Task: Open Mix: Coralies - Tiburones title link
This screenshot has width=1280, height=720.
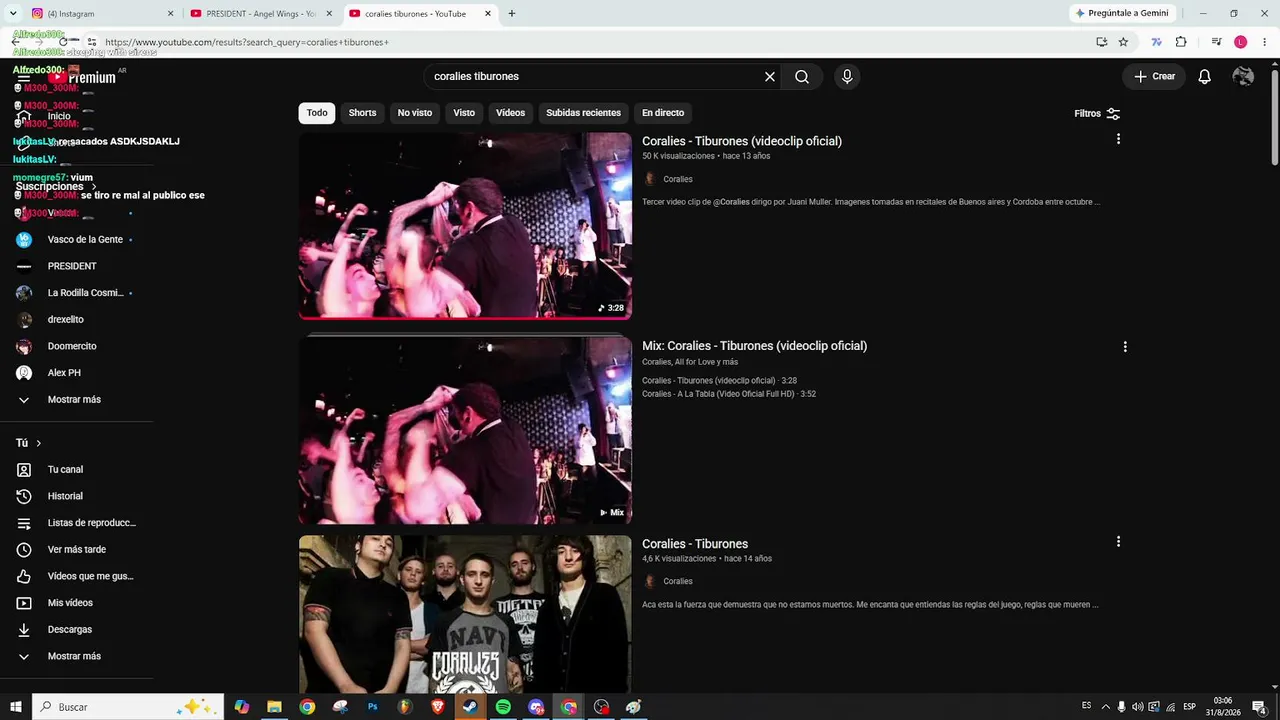Action: (754, 346)
